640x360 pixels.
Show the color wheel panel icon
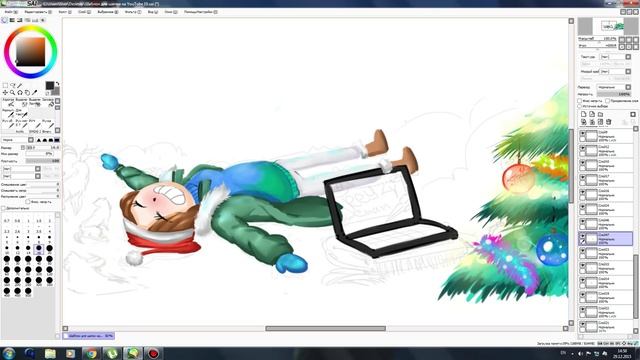(4, 20)
